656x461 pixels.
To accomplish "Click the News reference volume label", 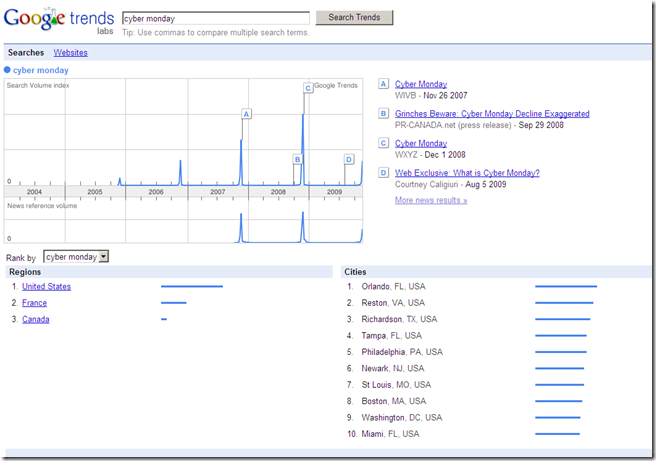I will (x=42, y=206).
